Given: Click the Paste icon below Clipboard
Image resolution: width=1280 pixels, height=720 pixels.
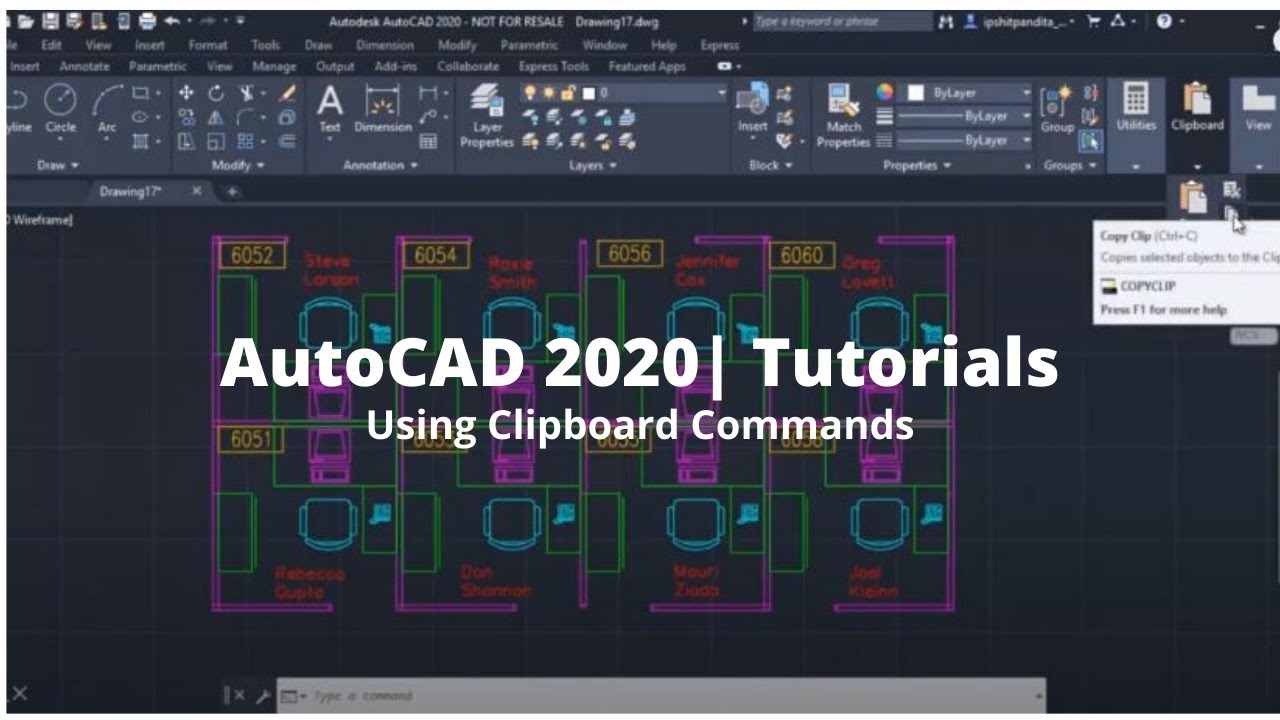Looking at the screenshot, I should [1192, 197].
